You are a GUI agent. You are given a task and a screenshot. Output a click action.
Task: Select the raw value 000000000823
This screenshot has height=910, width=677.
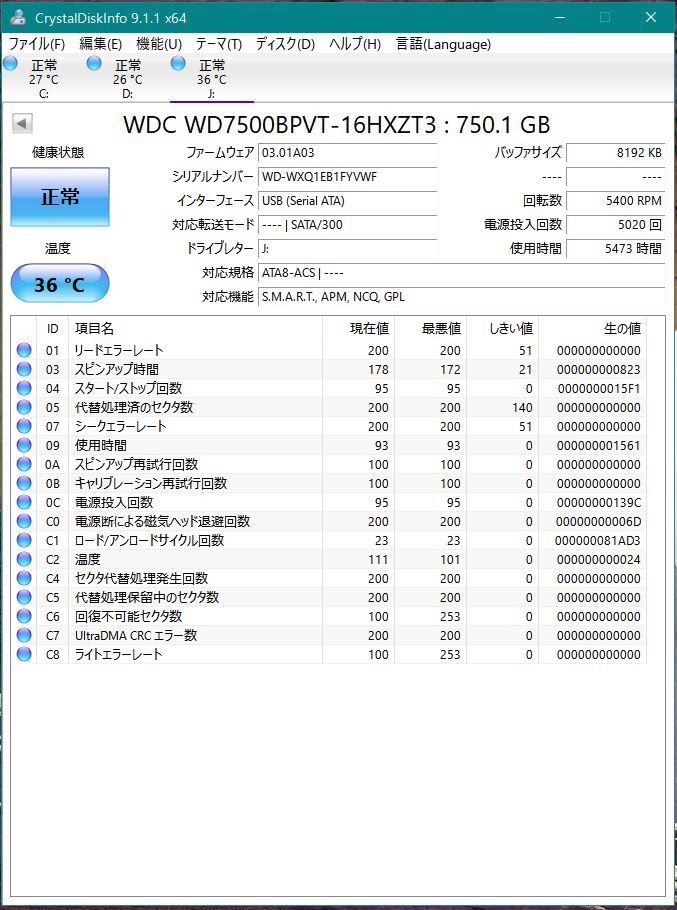(x=599, y=370)
